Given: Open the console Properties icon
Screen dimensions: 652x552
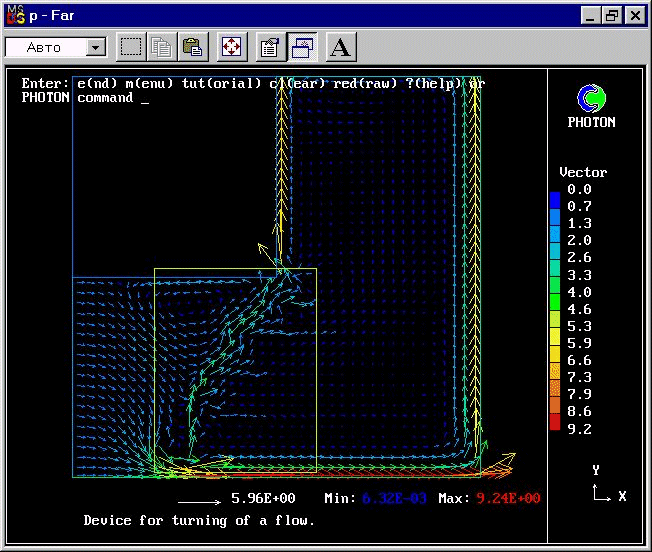Looking at the screenshot, I should (x=269, y=47).
